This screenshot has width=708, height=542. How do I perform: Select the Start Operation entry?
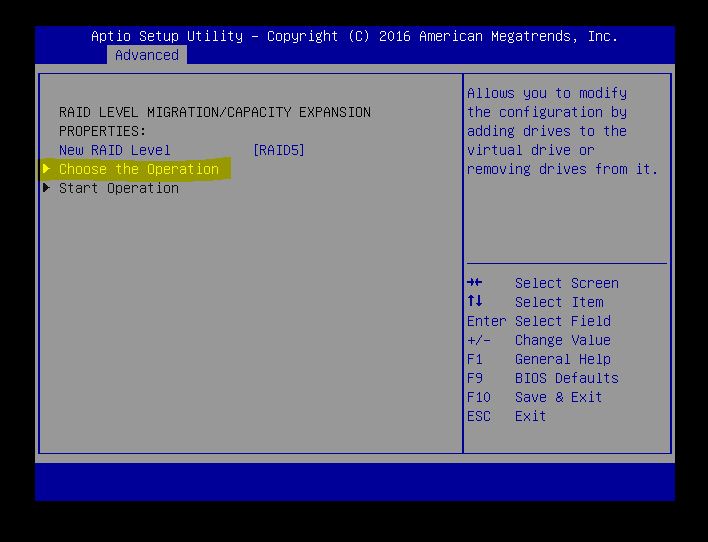point(118,188)
